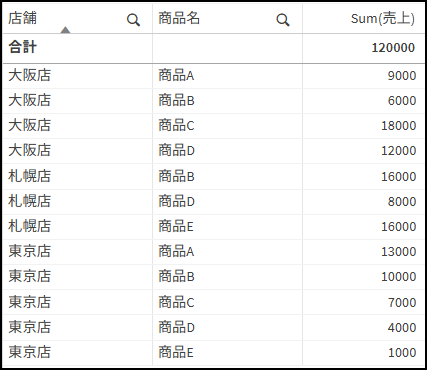427x370 pixels.
Task: Select 東京店 in the 商品A row
Action: [29, 251]
